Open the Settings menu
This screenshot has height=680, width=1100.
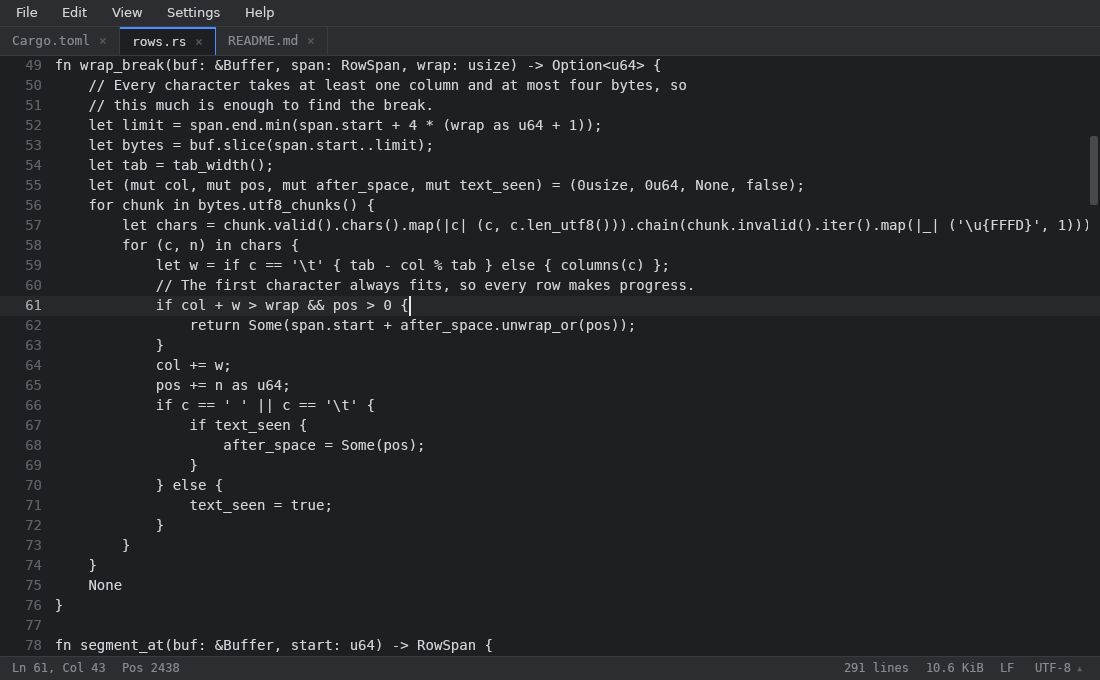click(193, 13)
